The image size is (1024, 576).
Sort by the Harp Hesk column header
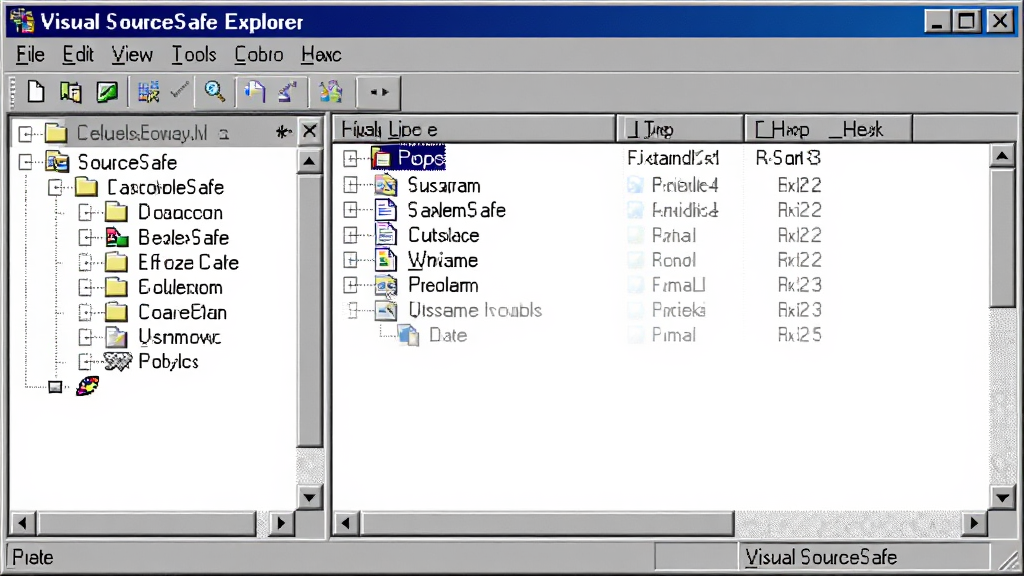click(828, 129)
